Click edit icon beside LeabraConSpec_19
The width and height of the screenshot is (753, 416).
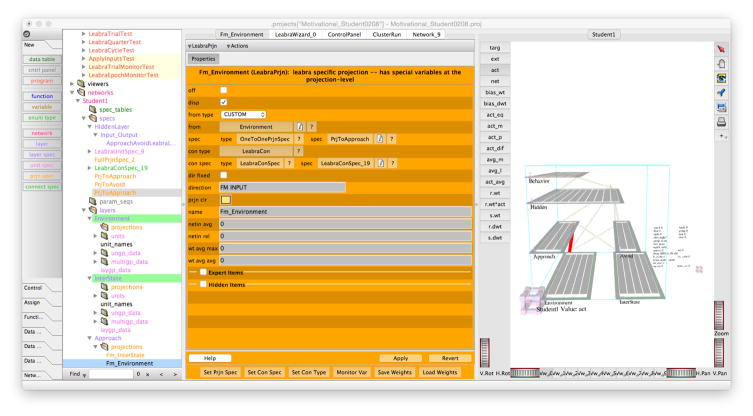coord(381,163)
